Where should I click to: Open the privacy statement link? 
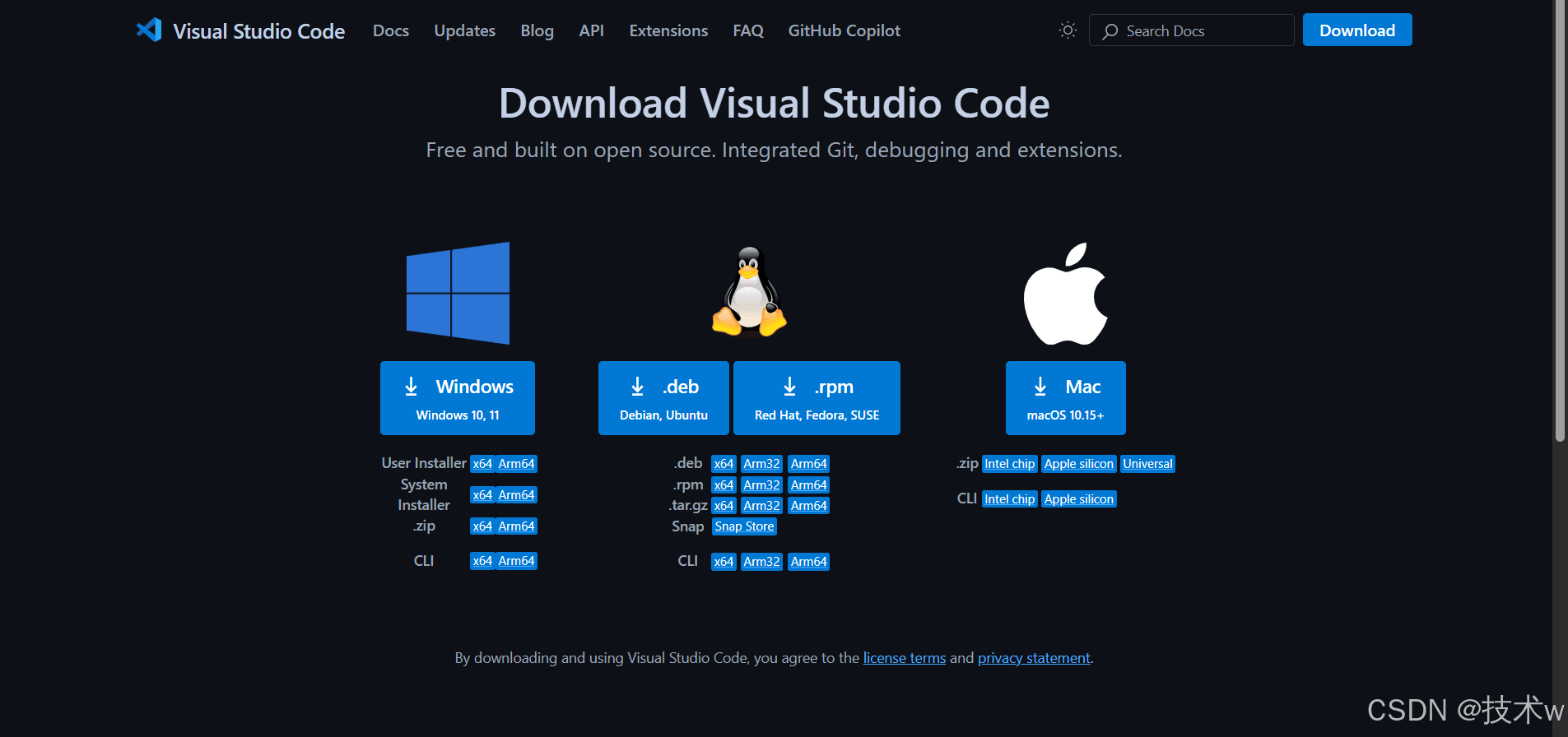click(x=1034, y=658)
